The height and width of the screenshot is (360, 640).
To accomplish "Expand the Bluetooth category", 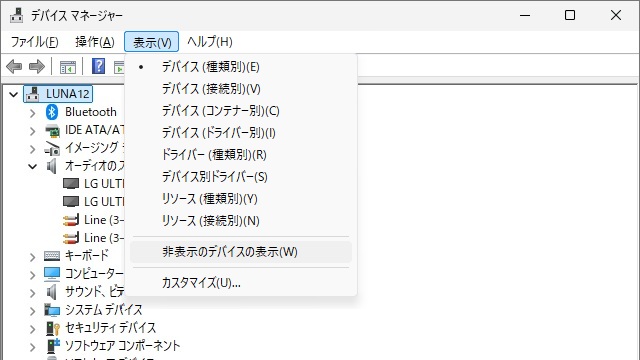I will click(x=33, y=113).
